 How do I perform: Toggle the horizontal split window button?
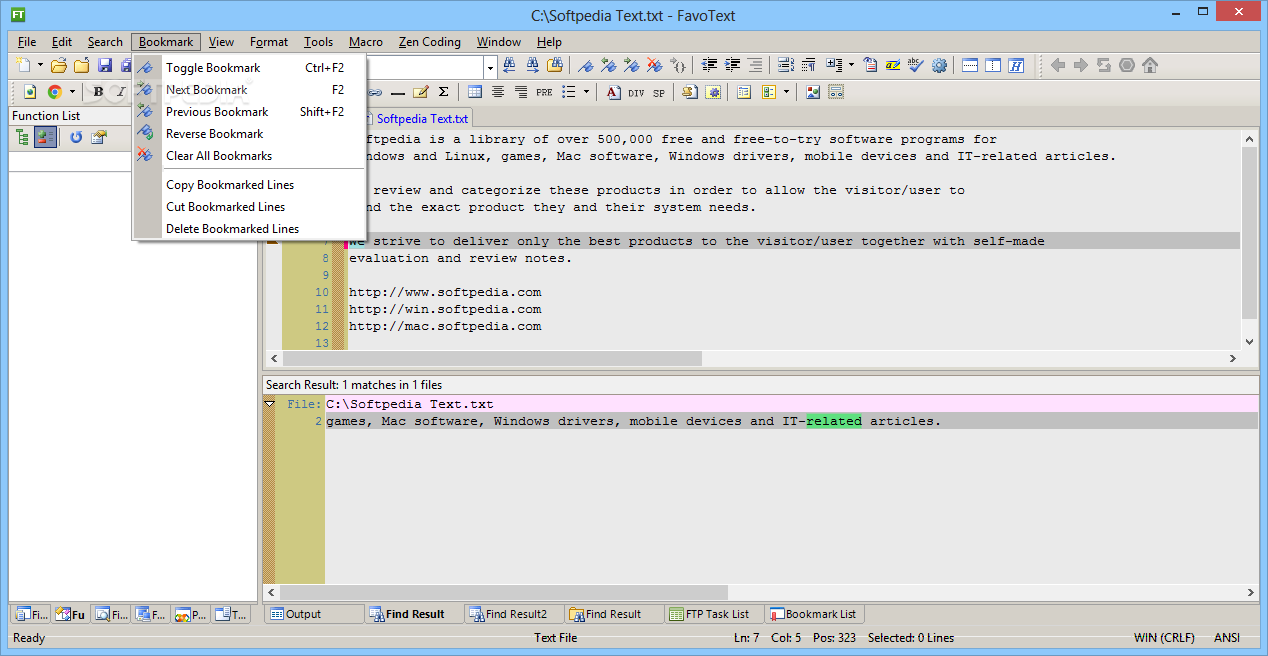[x=970, y=65]
